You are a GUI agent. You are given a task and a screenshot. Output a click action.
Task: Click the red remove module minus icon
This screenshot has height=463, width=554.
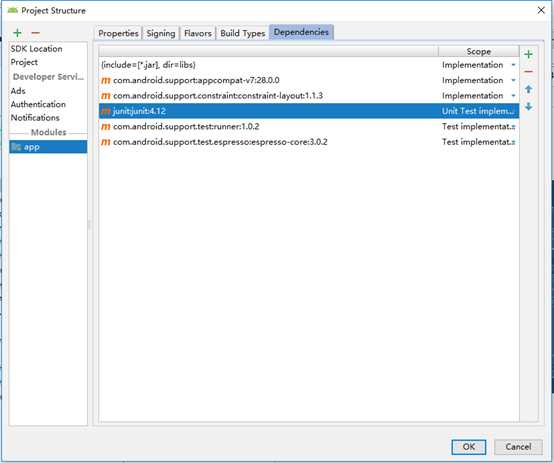tap(35, 33)
